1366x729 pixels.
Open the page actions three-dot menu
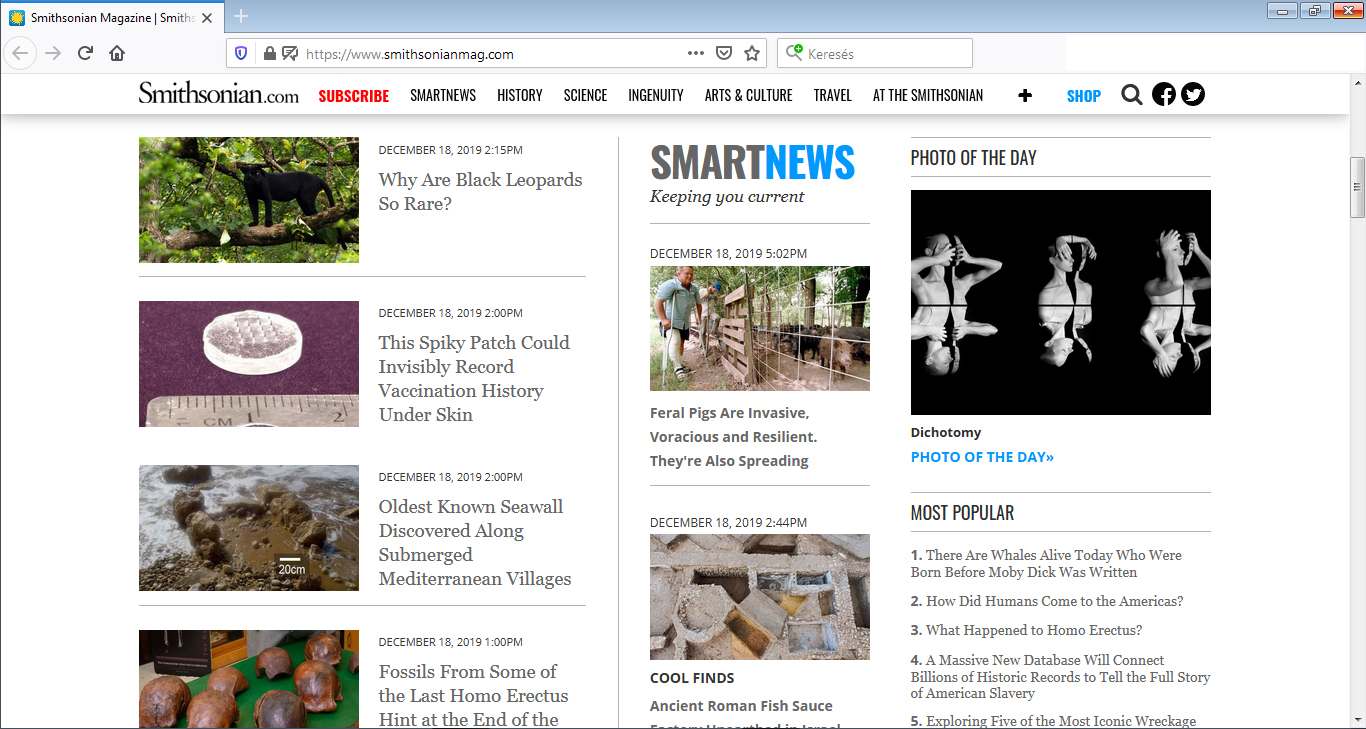(696, 53)
